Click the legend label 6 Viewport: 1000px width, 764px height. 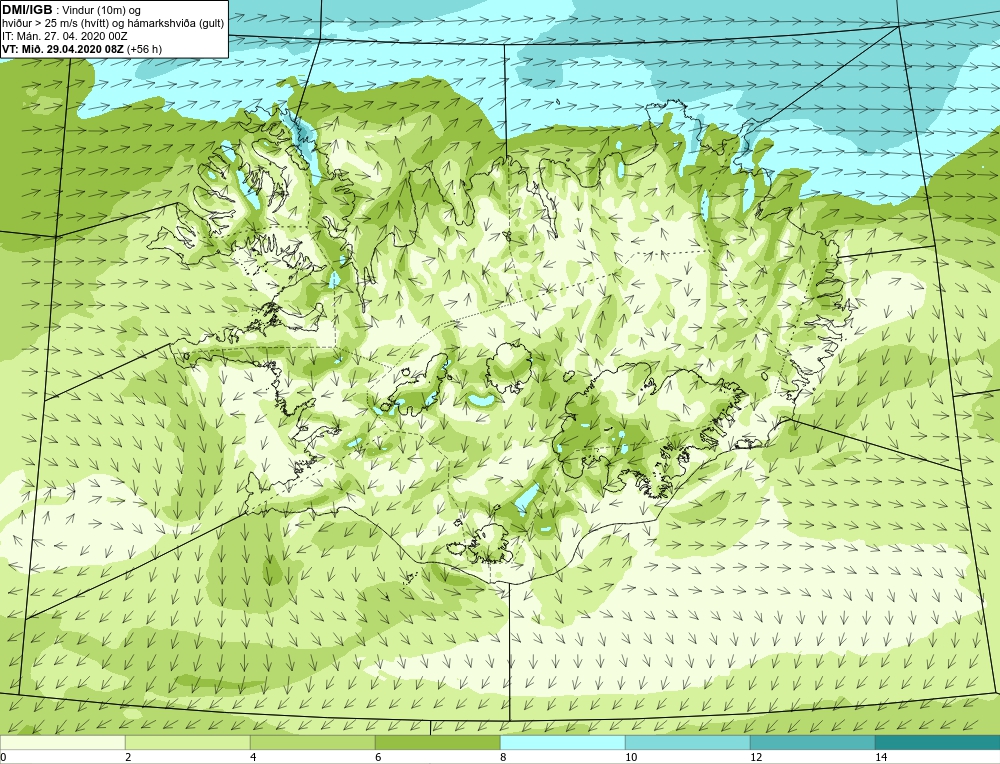378,757
